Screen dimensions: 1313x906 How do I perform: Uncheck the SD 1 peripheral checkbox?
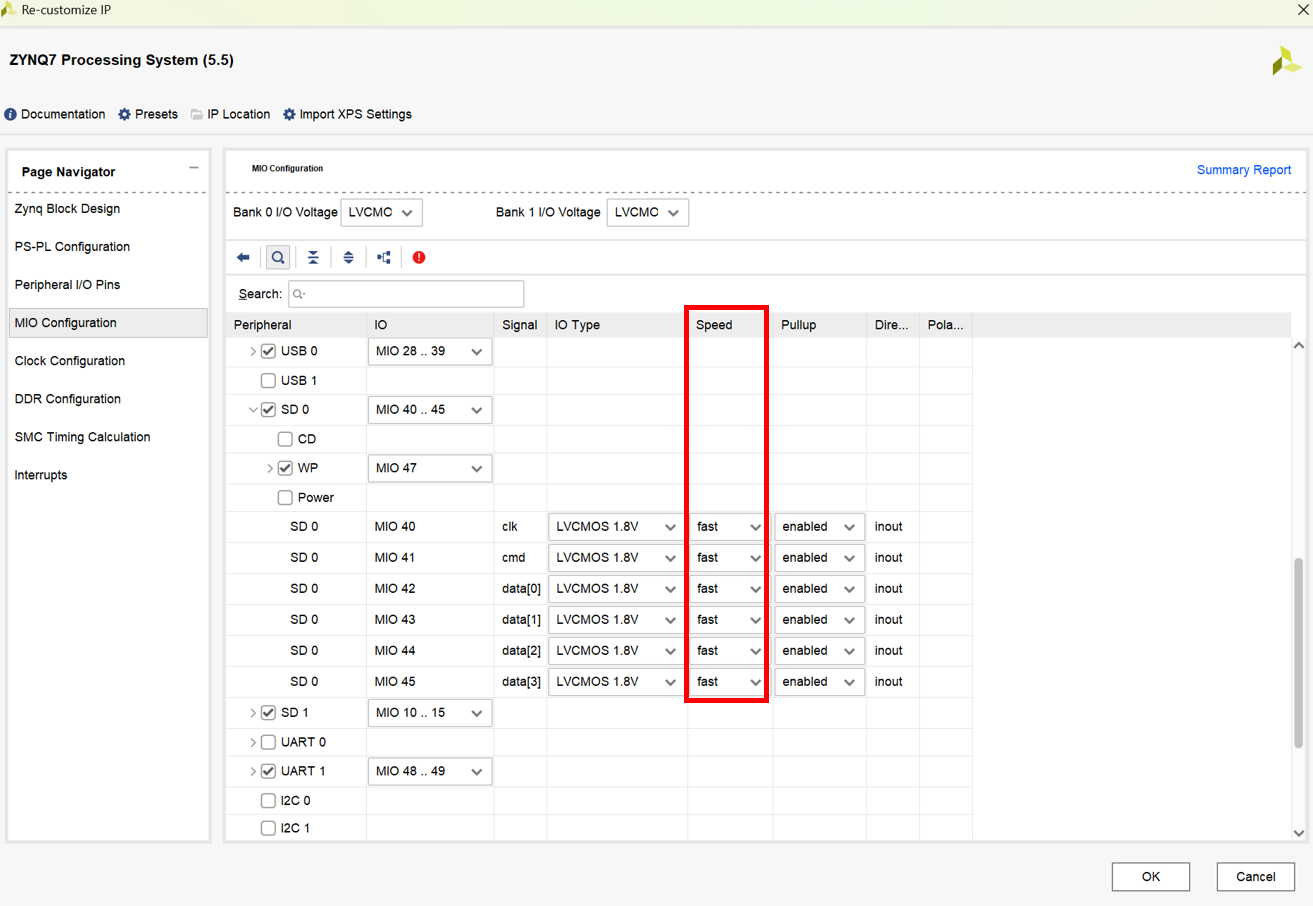click(268, 713)
